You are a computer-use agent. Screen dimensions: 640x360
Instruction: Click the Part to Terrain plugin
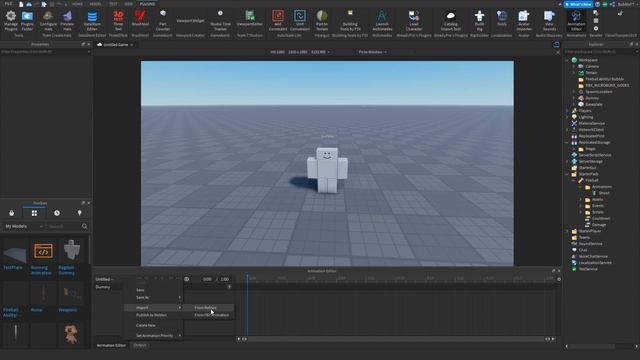tap(322, 20)
